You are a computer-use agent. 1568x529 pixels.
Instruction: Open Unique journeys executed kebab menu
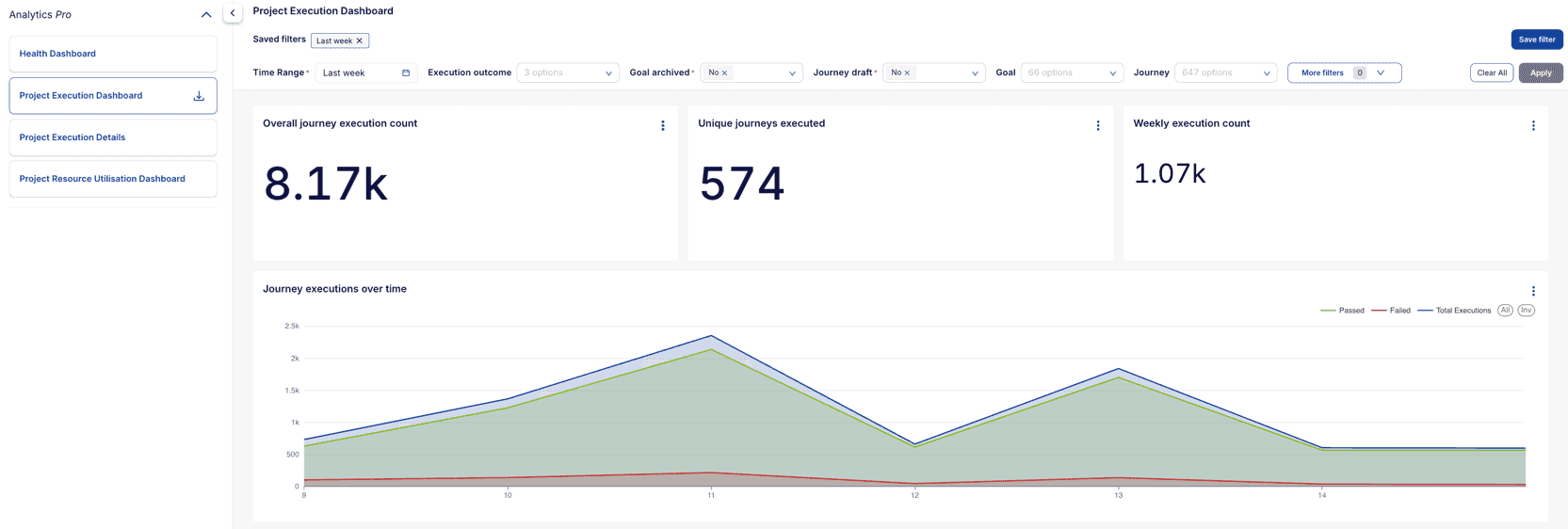tap(1098, 125)
